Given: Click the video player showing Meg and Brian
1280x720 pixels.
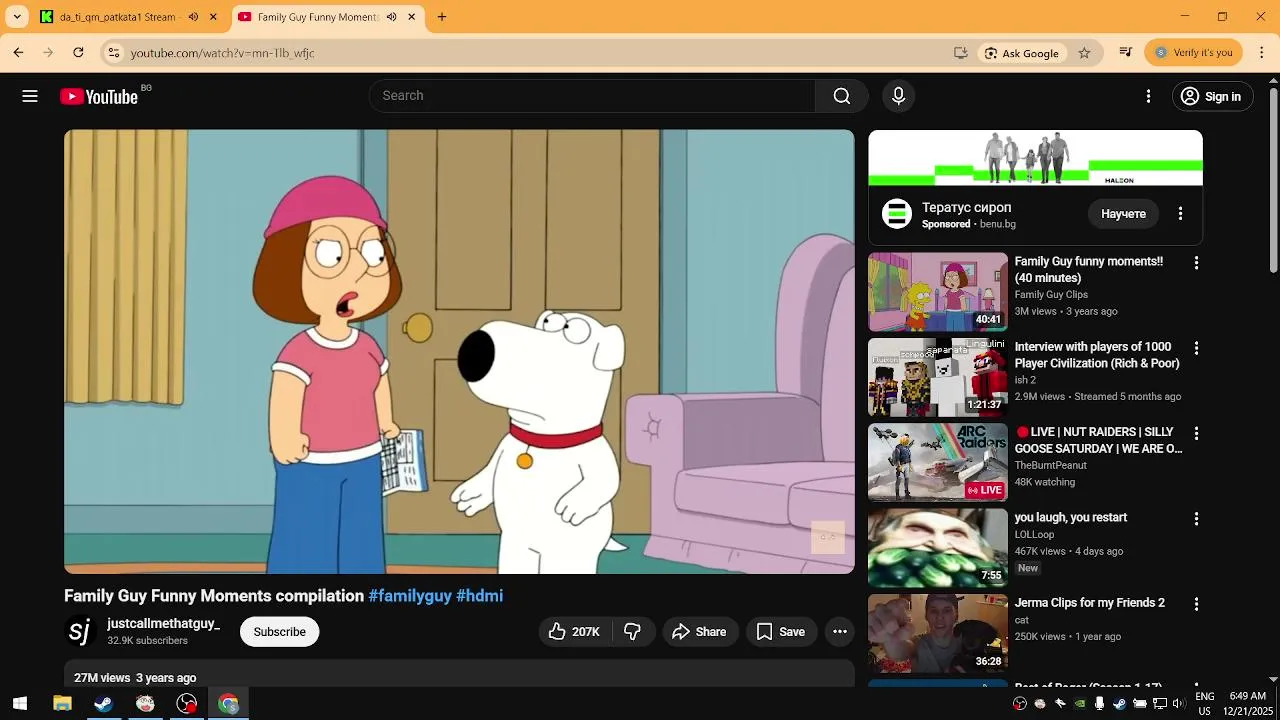Looking at the screenshot, I should pyautogui.click(x=459, y=351).
